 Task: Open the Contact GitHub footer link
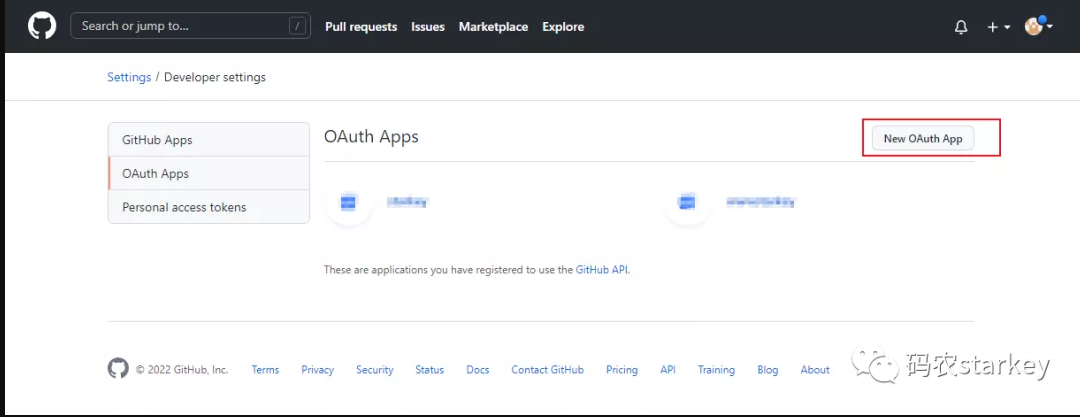pyautogui.click(x=547, y=370)
